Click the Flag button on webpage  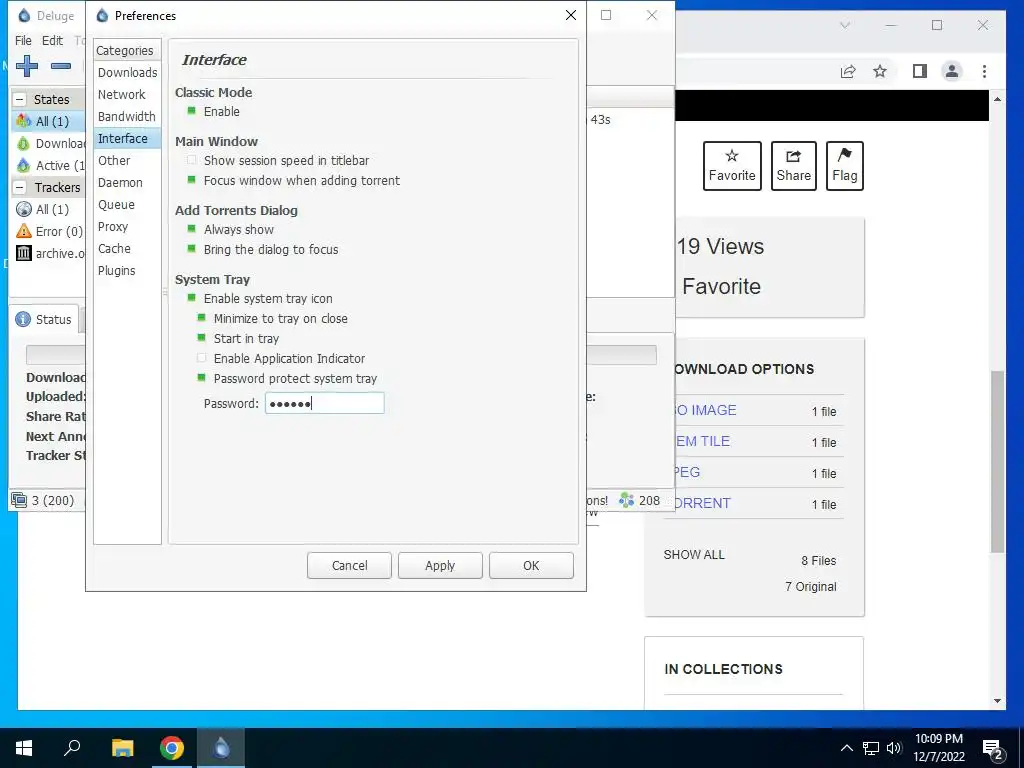[x=844, y=166]
